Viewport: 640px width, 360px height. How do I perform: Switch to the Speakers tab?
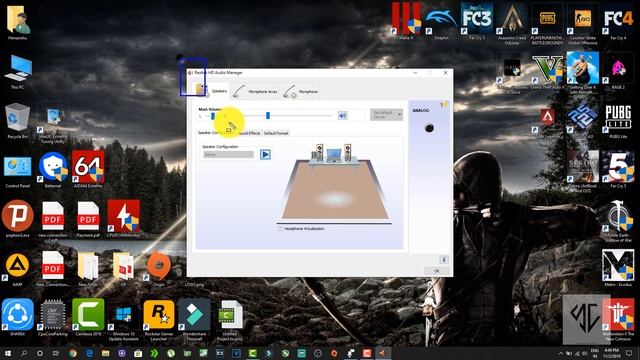[x=211, y=90]
